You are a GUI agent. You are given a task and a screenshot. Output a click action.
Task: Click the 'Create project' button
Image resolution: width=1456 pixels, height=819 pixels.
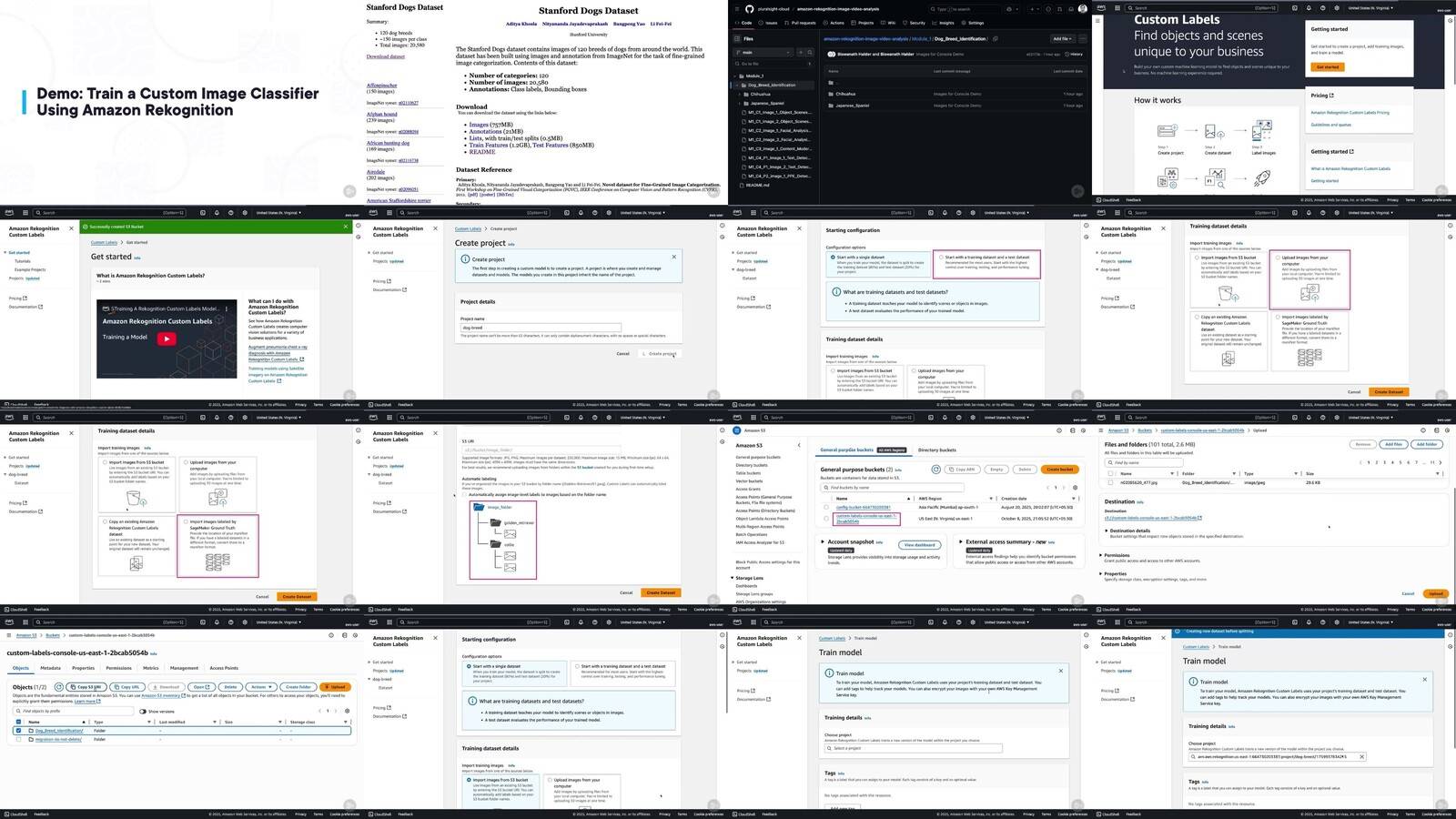[660, 353]
